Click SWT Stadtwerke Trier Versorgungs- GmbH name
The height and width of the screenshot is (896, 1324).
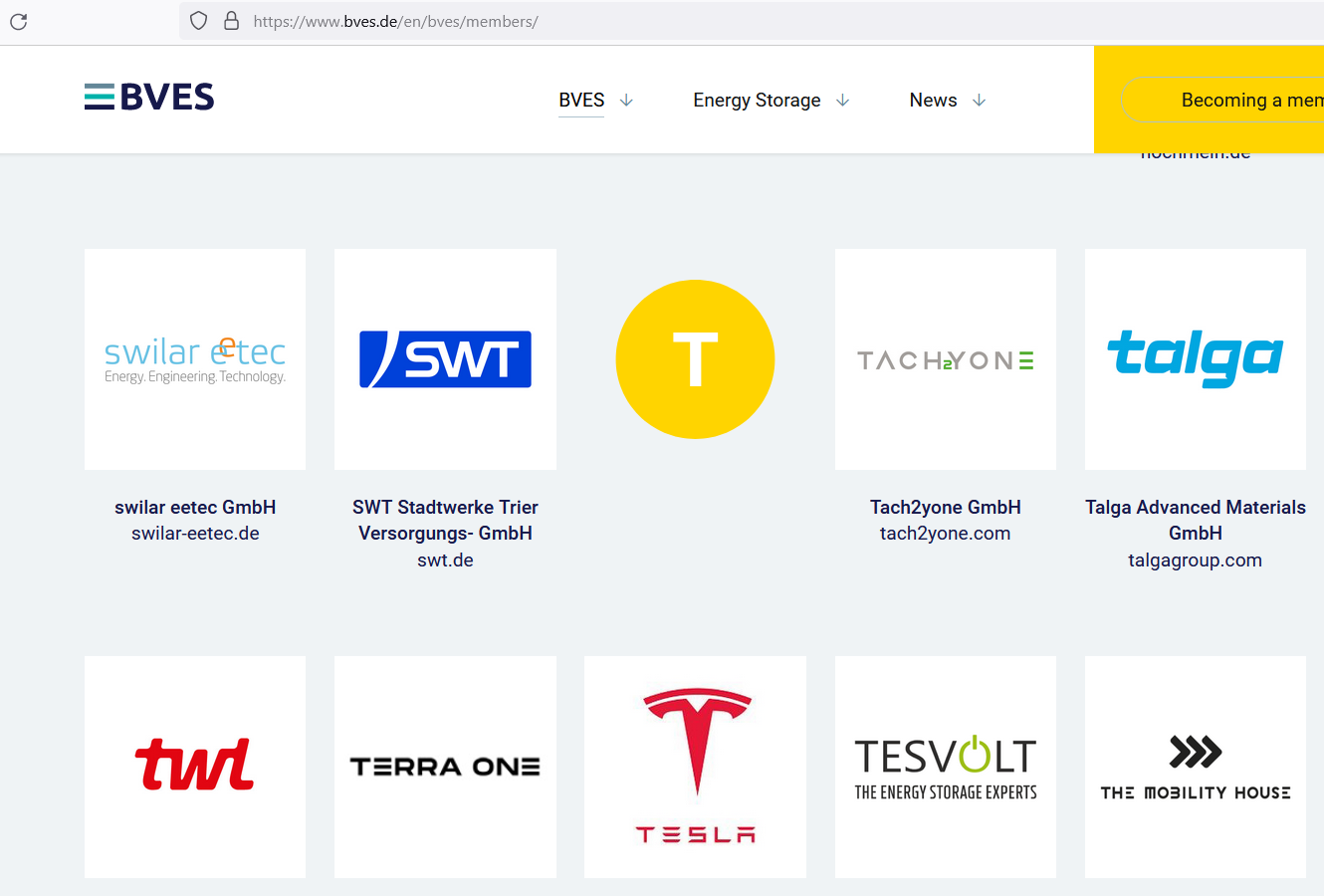pyautogui.click(x=445, y=520)
